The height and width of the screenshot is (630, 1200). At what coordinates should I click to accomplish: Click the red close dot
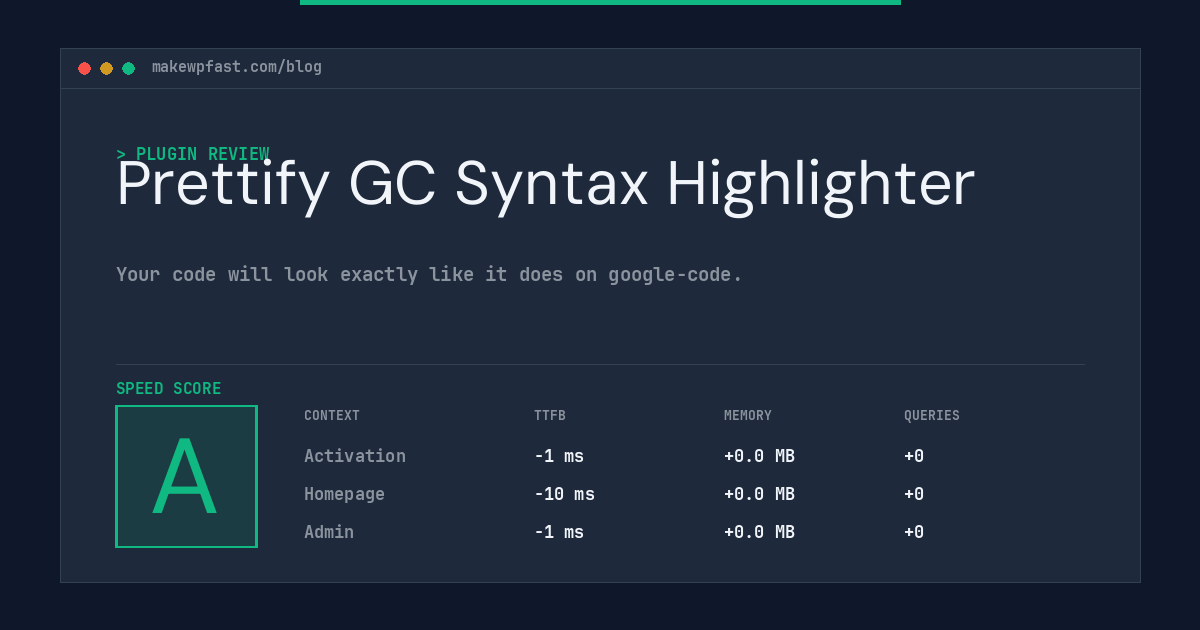click(x=84, y=68)
